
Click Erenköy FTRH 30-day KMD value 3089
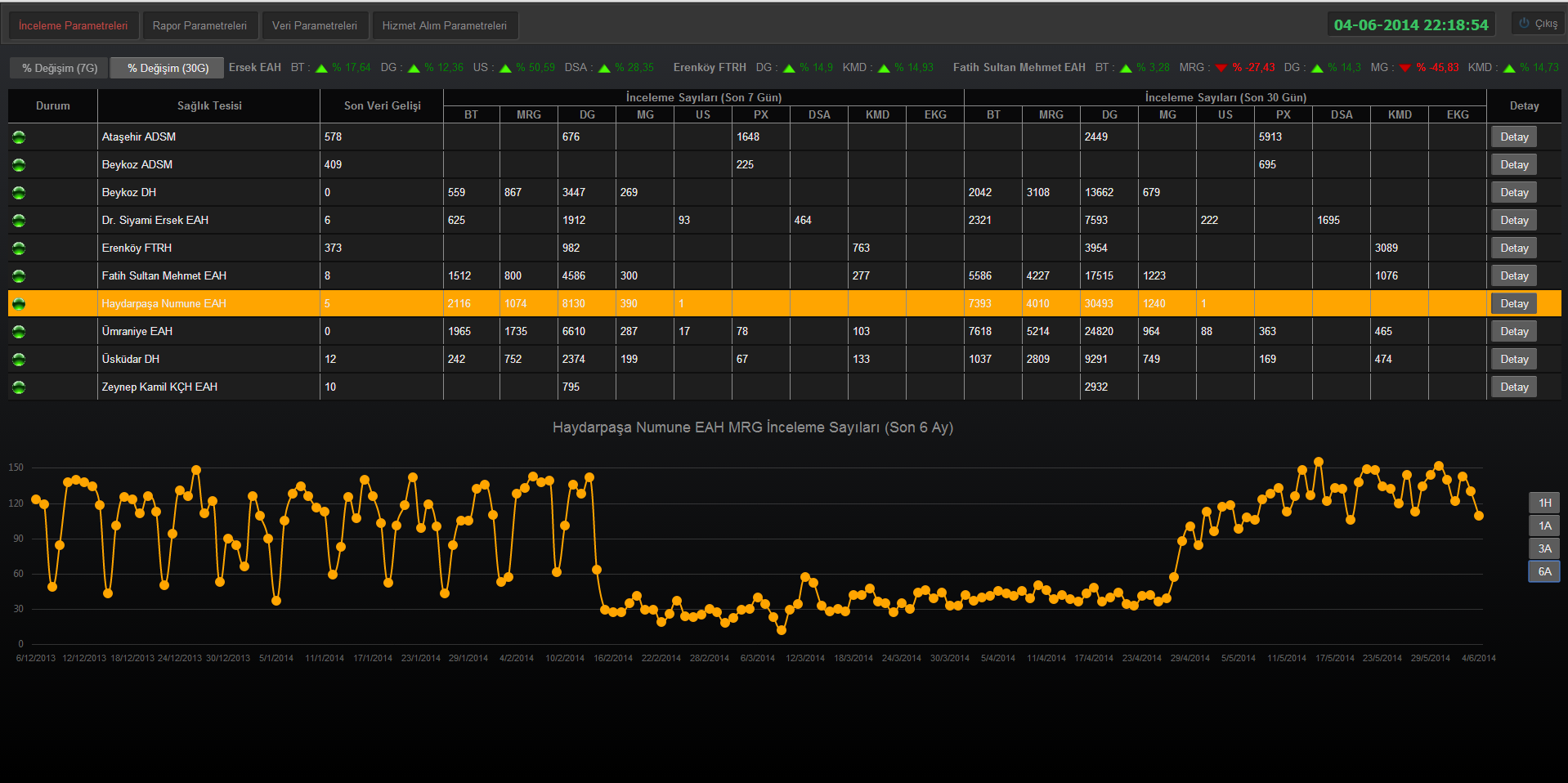(x=1387, y=248)
